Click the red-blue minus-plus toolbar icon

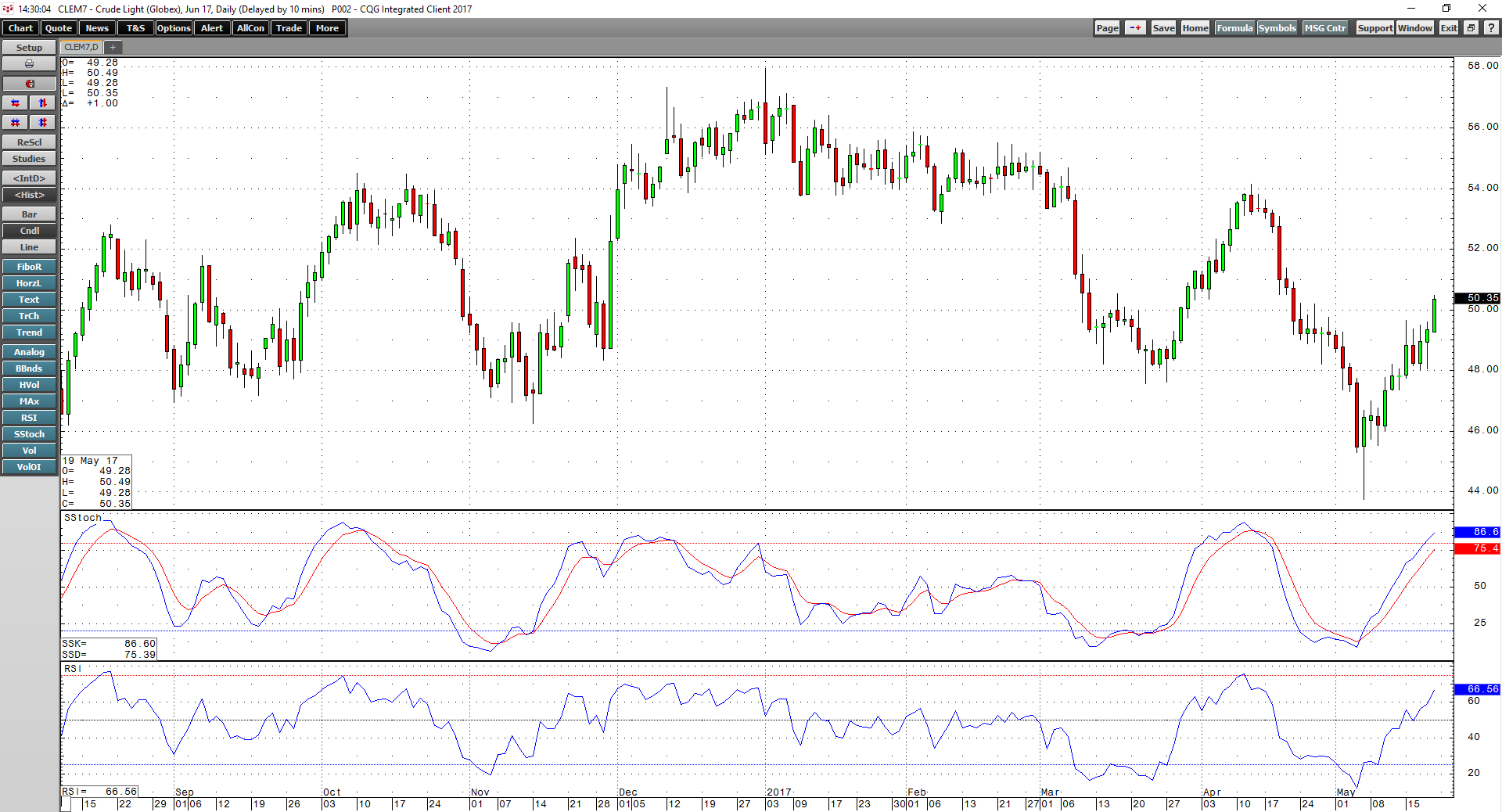pyautogui.click(x=1136, y=27)
